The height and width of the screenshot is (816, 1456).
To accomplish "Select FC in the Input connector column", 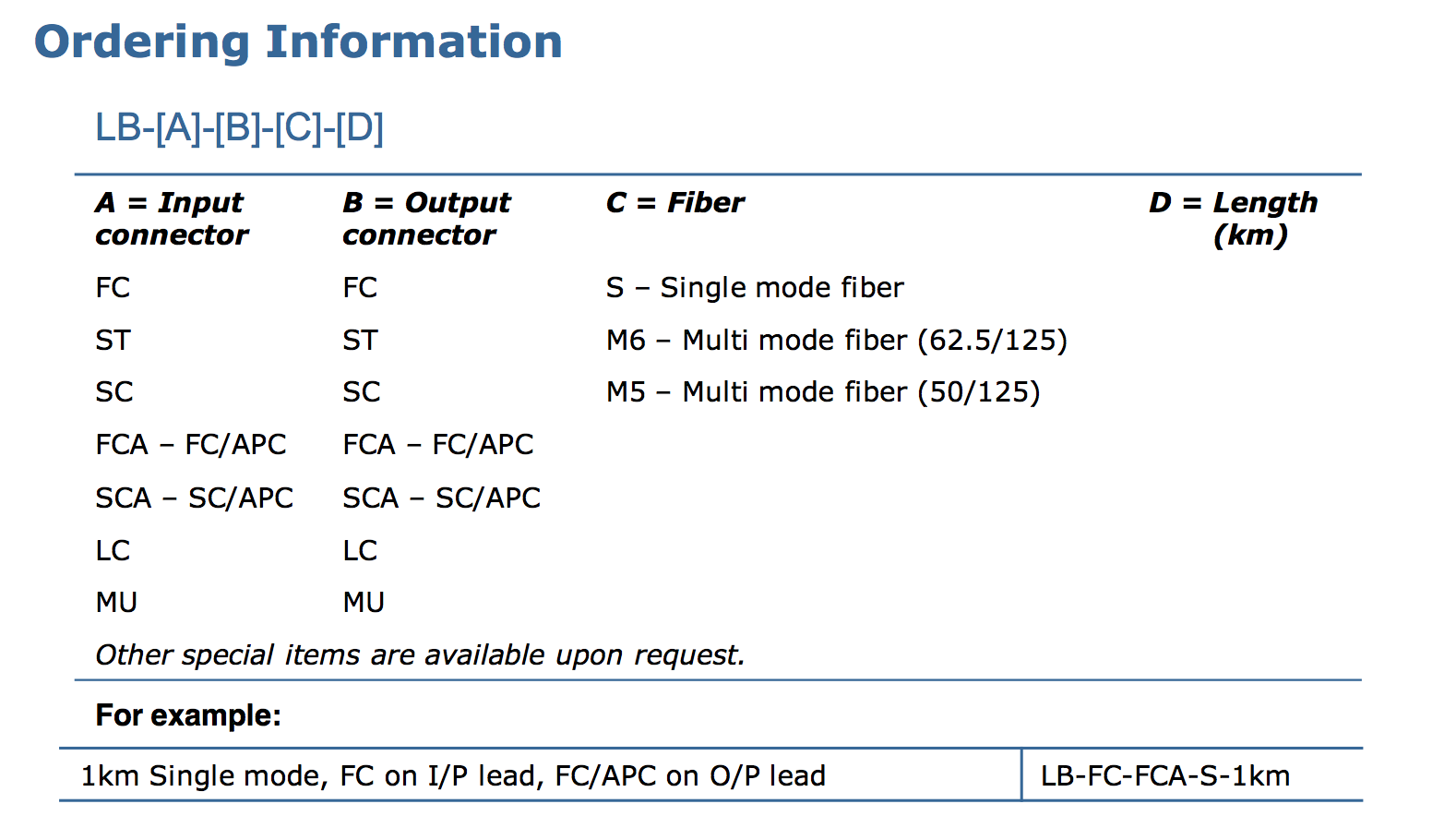I will click(x=113, y=287).
